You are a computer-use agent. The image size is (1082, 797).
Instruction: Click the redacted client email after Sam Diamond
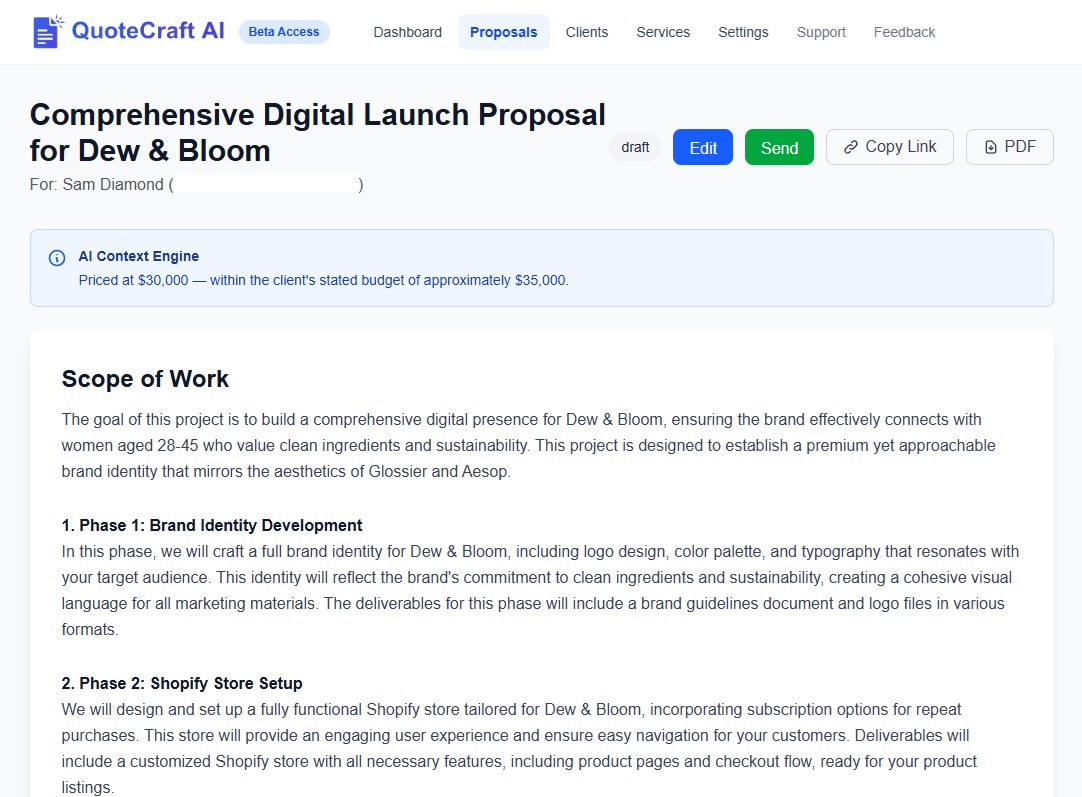click(266, 185)
